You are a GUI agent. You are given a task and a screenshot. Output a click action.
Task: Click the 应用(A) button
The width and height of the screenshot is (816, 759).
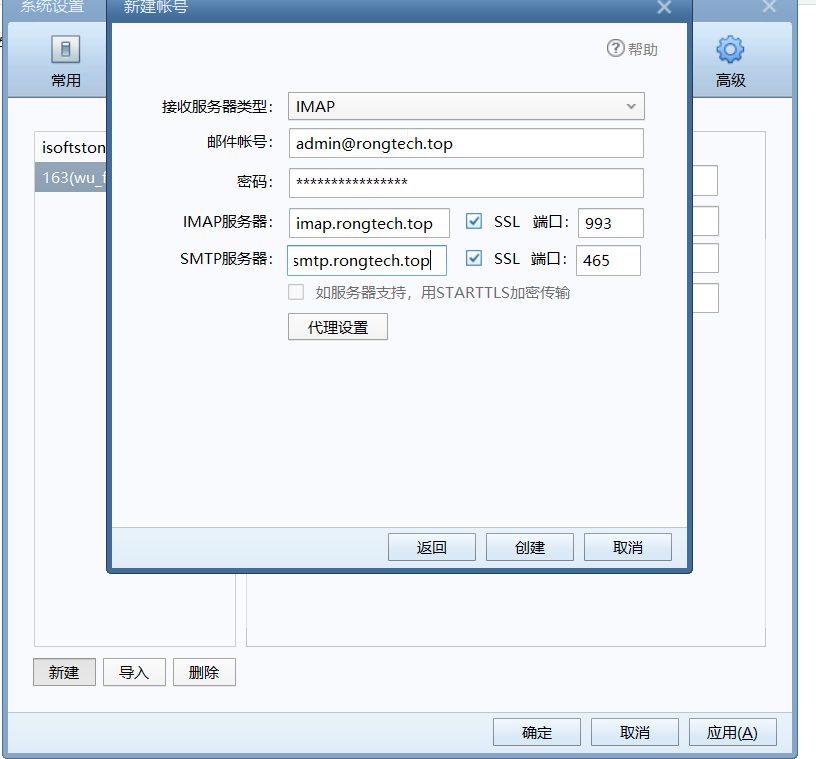click(x=732, y=732)
